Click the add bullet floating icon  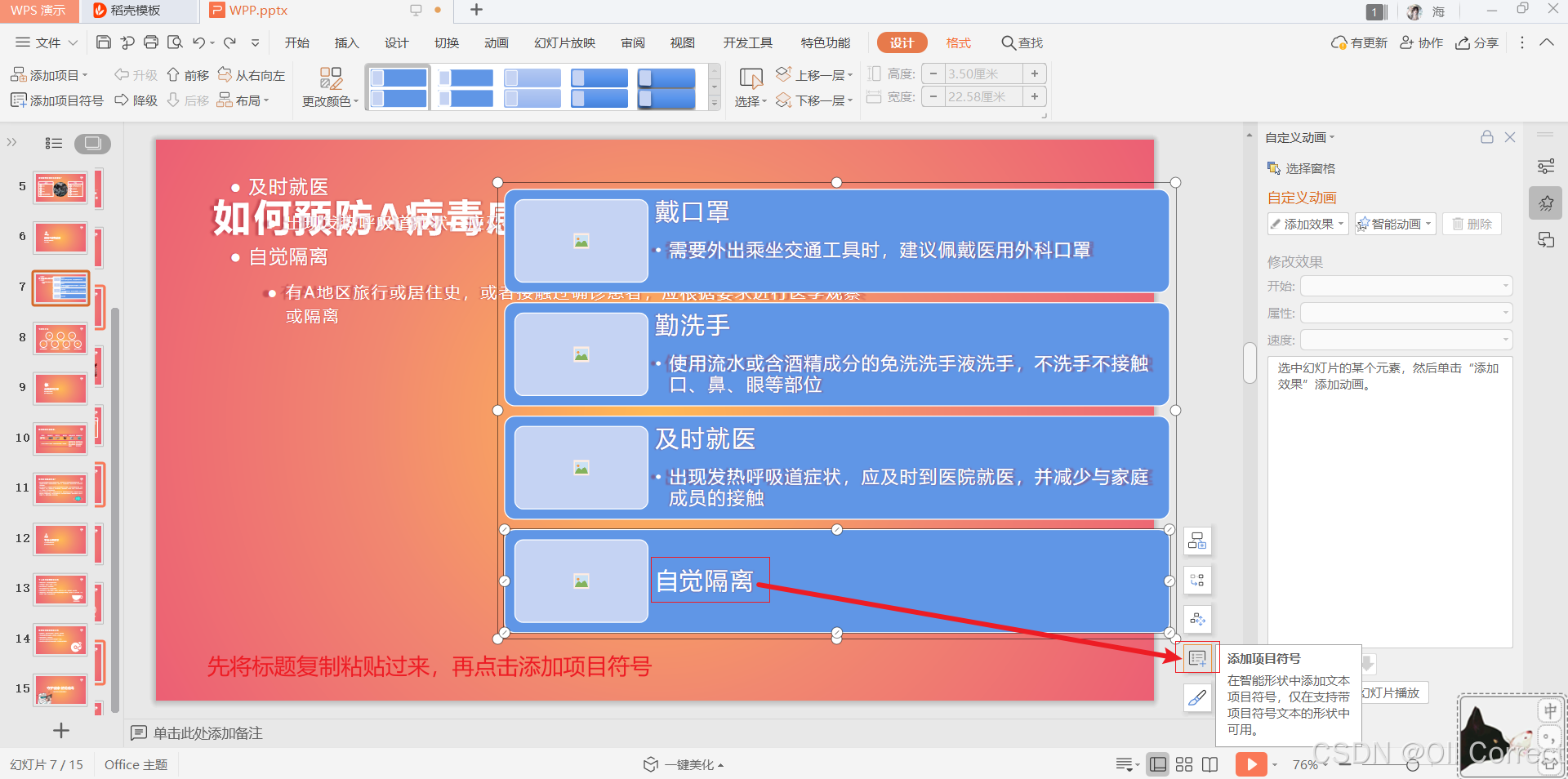click(x=1197, y=658)
